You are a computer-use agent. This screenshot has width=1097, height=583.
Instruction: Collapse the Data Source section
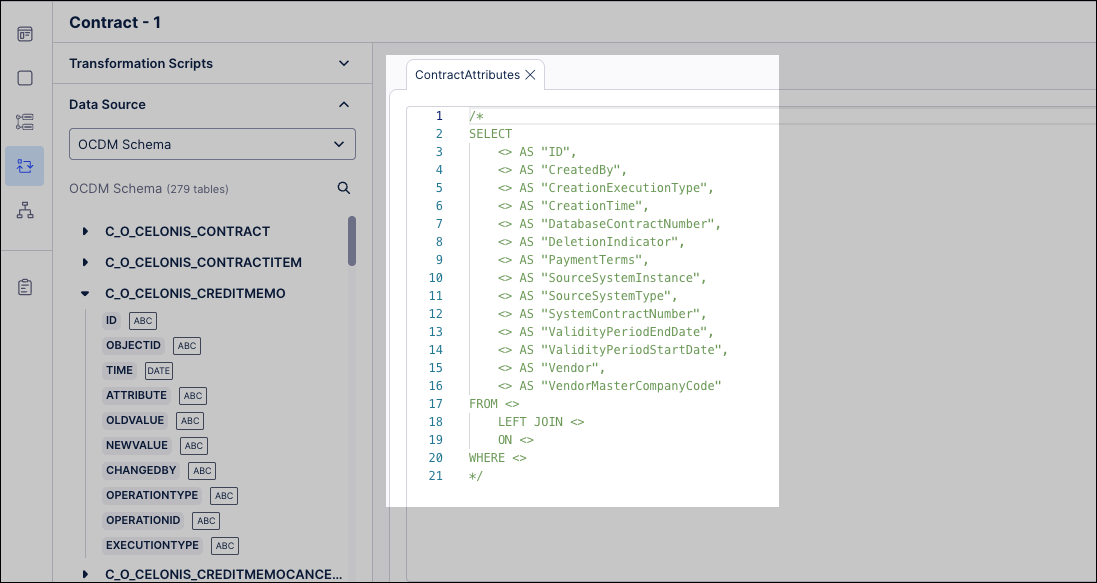click(x=343, y=104)
